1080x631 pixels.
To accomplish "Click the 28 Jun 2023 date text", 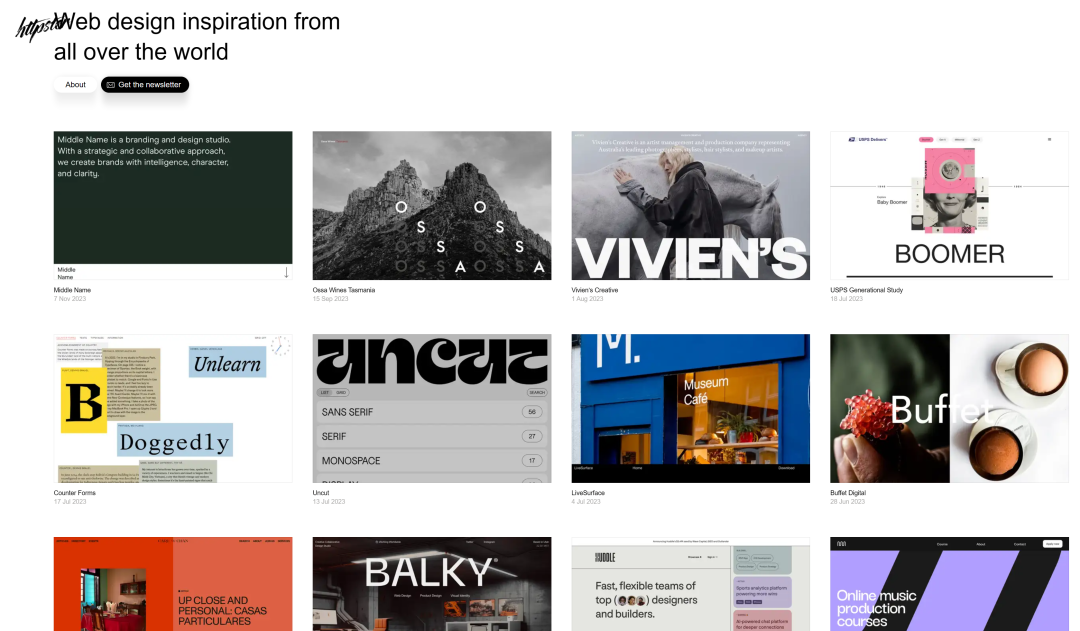I will coord(847,501).
